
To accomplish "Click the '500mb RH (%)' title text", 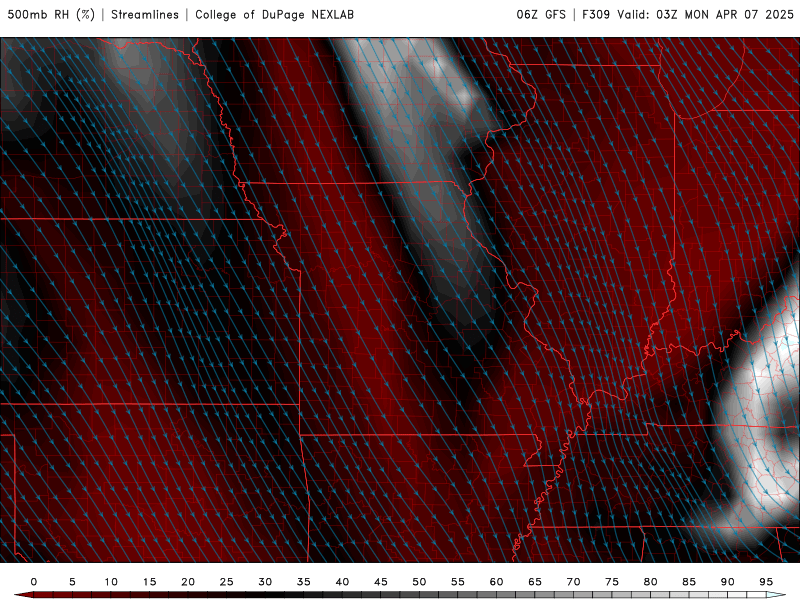I will tap(51, 14).
